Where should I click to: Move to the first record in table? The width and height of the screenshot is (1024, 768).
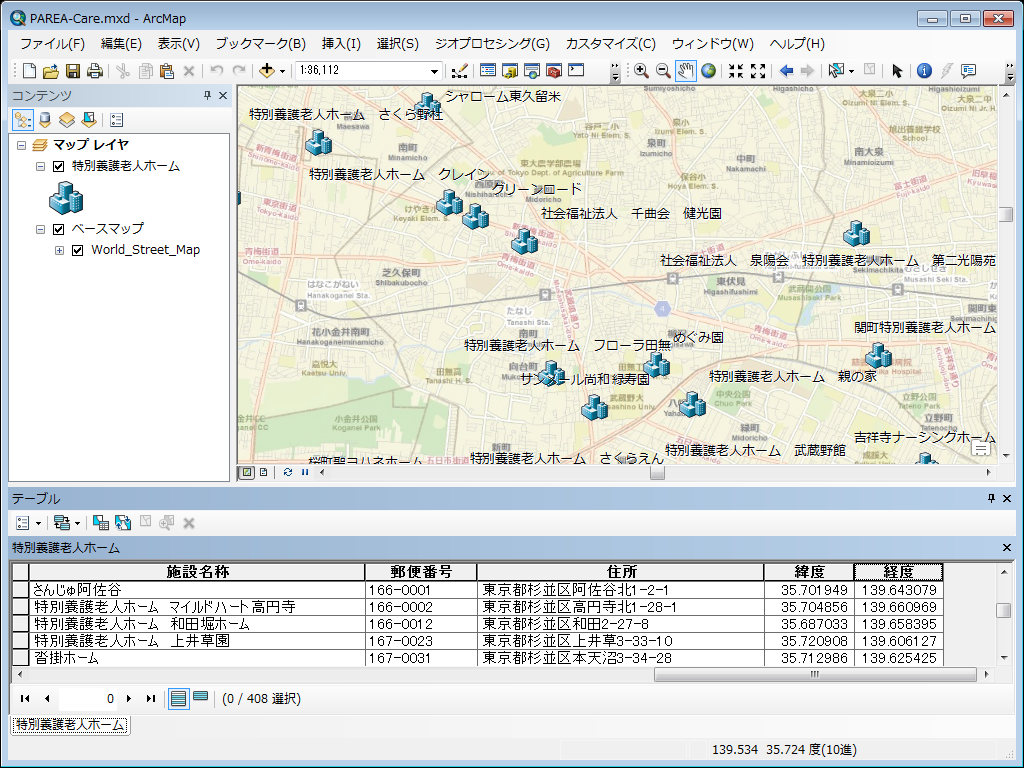pos(25,699)
